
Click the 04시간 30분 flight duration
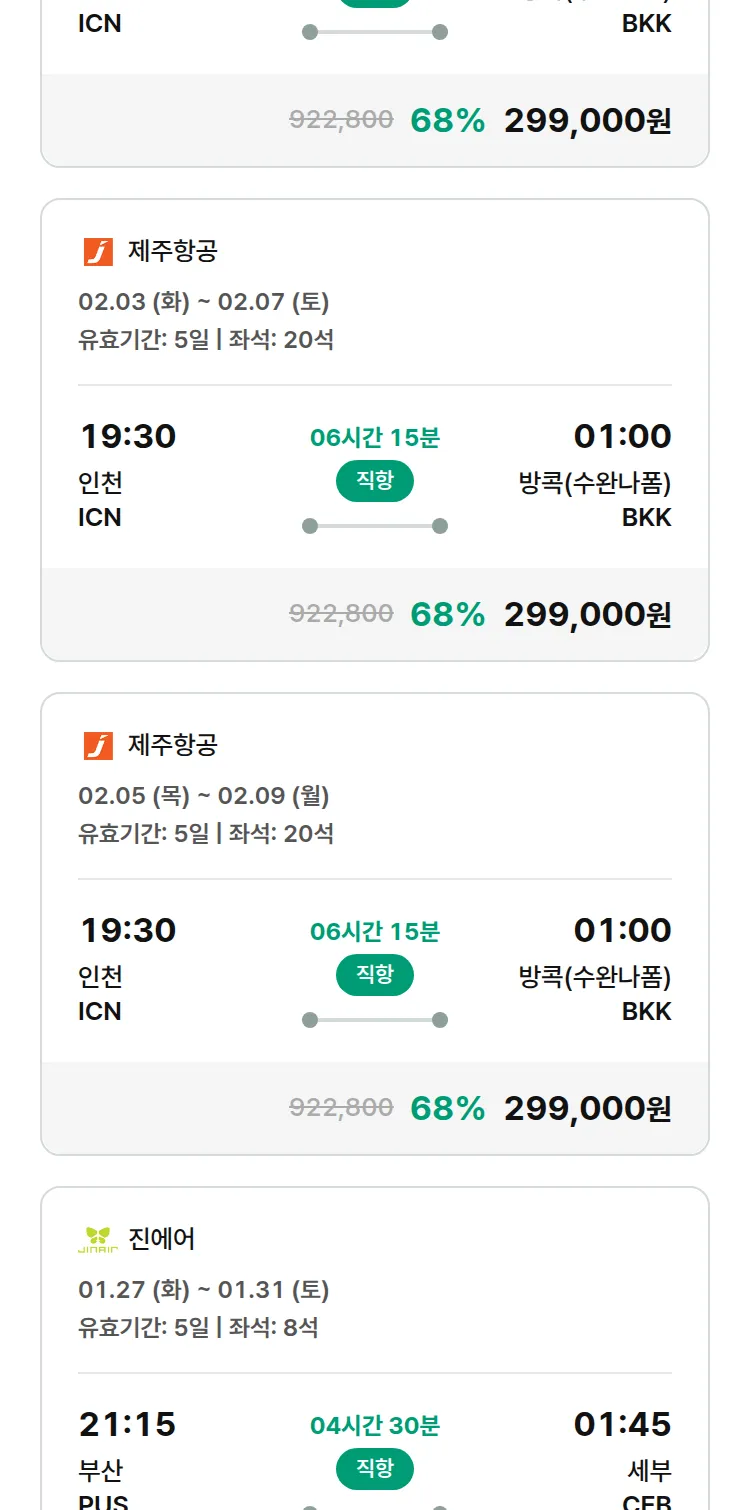point(375,1426)
